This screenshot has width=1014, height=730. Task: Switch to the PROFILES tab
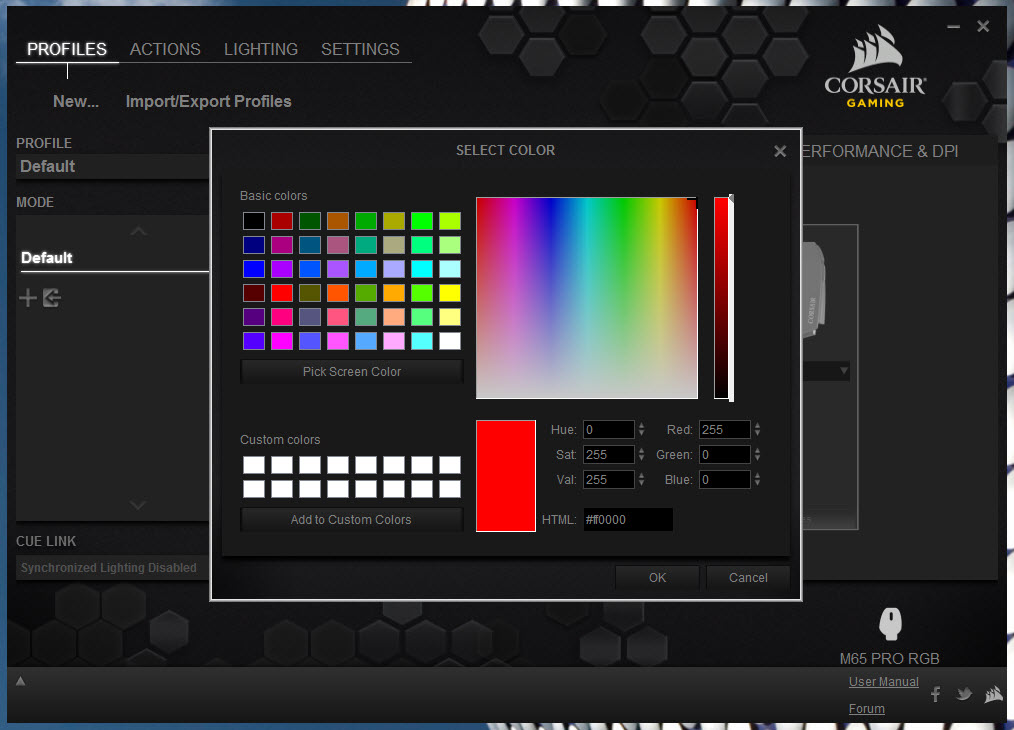[x=67, y=49]
